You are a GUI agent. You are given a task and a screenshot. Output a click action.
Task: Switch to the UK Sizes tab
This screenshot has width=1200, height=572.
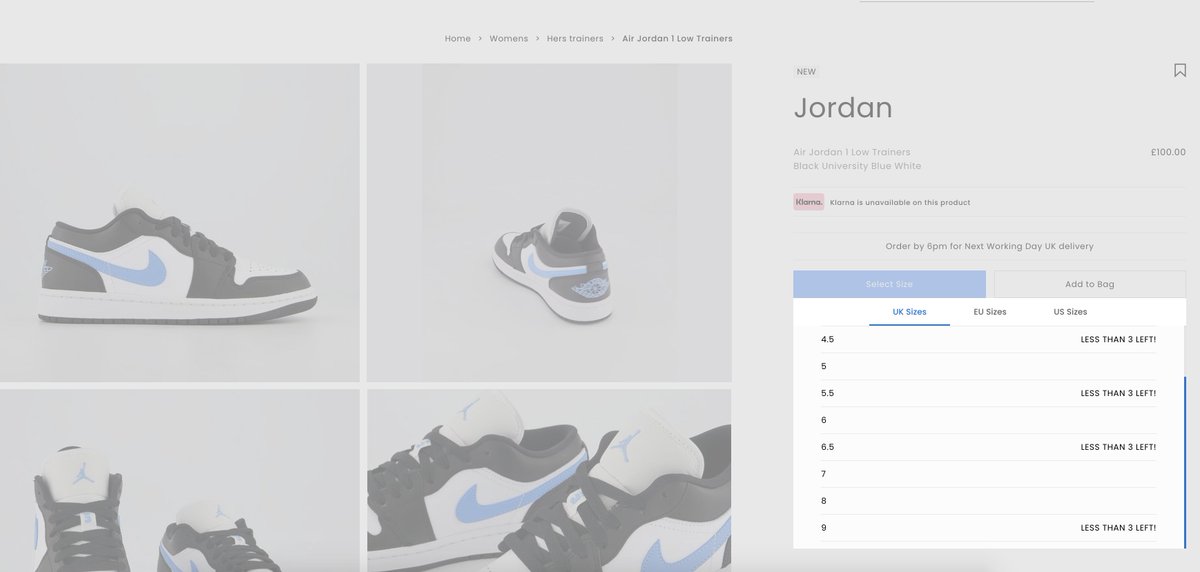click(x=909, y=312)
